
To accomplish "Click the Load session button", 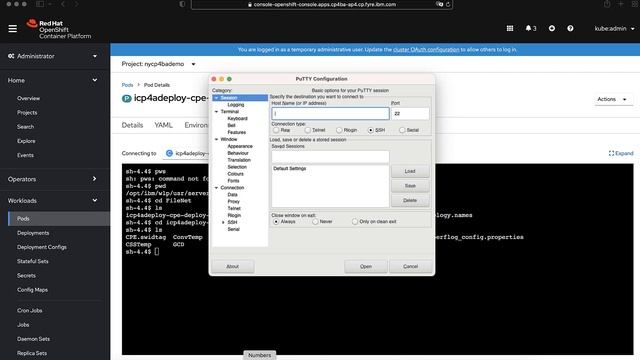I will [x=410, y=171].
